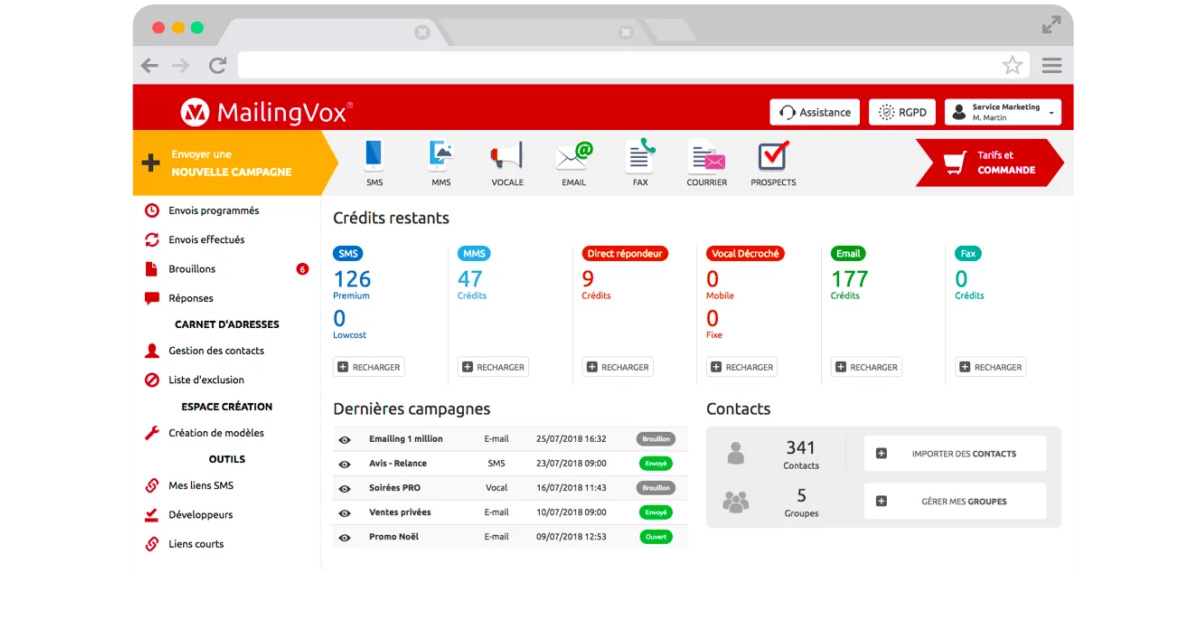This screenshot has height=628, width=1200.
Task: Select the Fax campaign icon
Action: coord(640,156)
